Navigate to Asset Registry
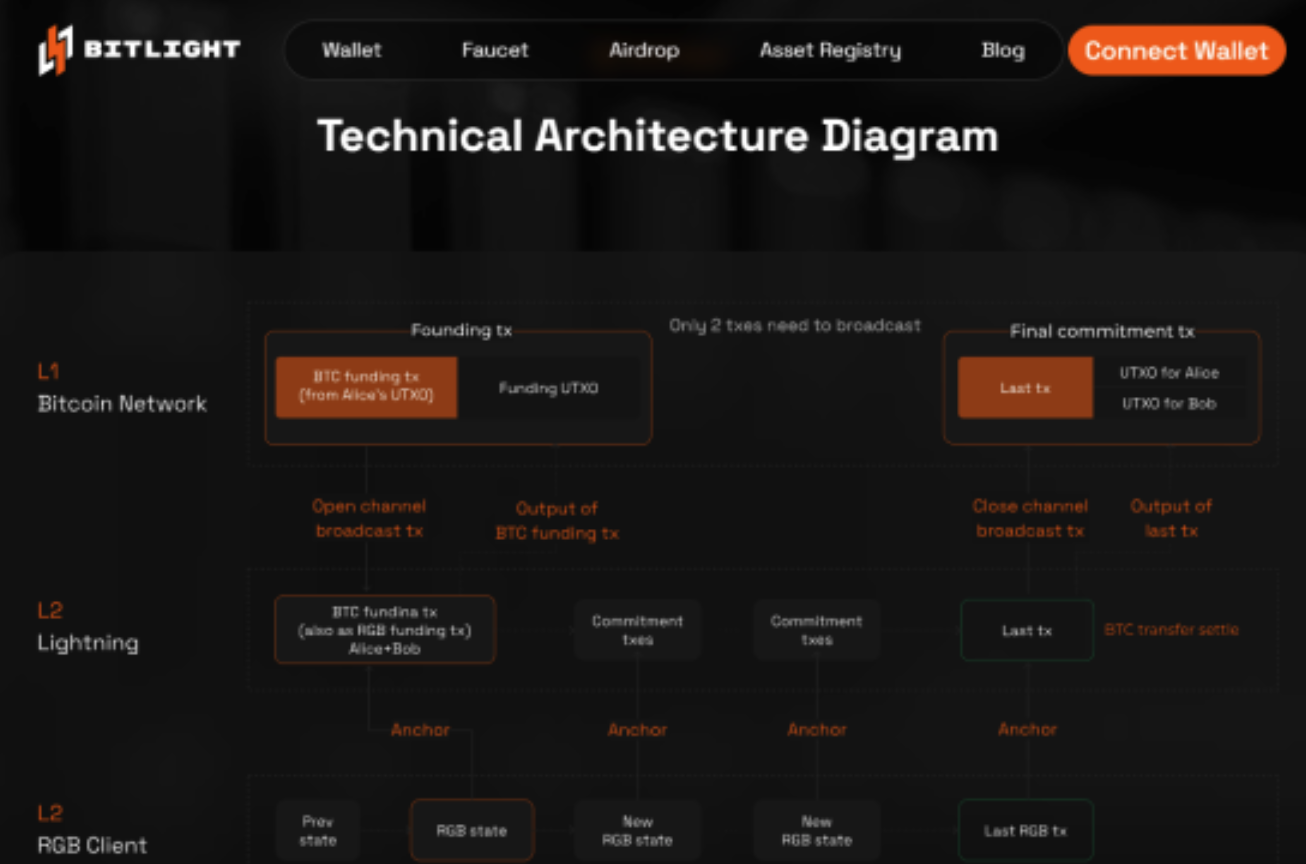This screenshot has width=1306, height=864. click(830, 50)
